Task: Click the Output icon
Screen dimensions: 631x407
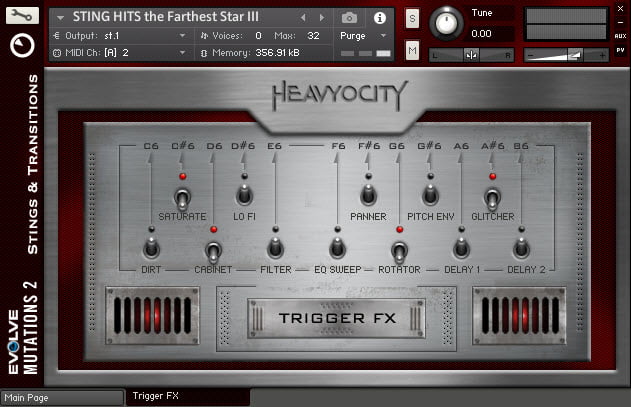Action: pos(57,36)
